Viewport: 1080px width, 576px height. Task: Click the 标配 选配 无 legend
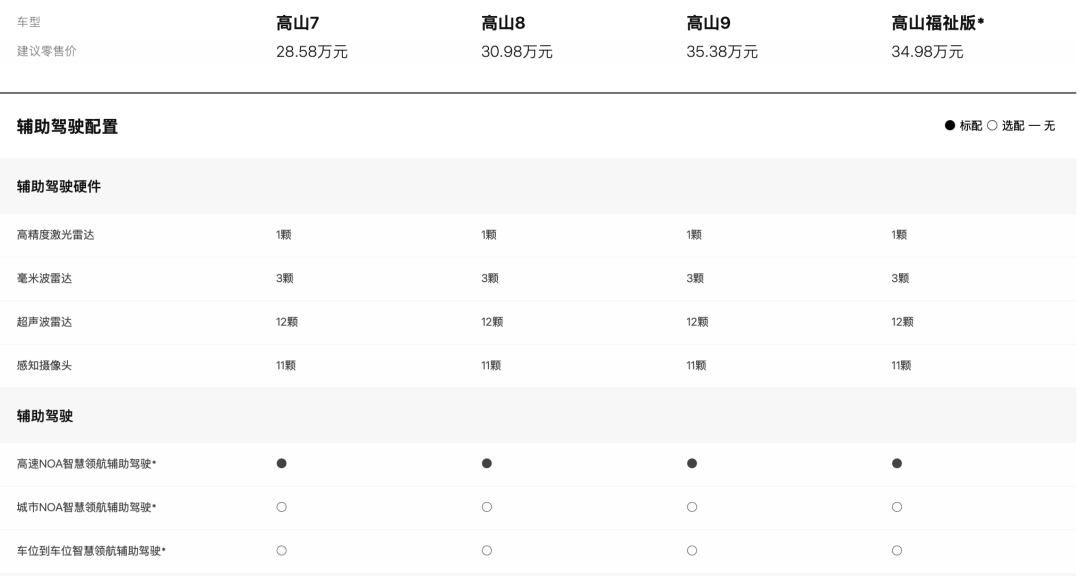1000,127
